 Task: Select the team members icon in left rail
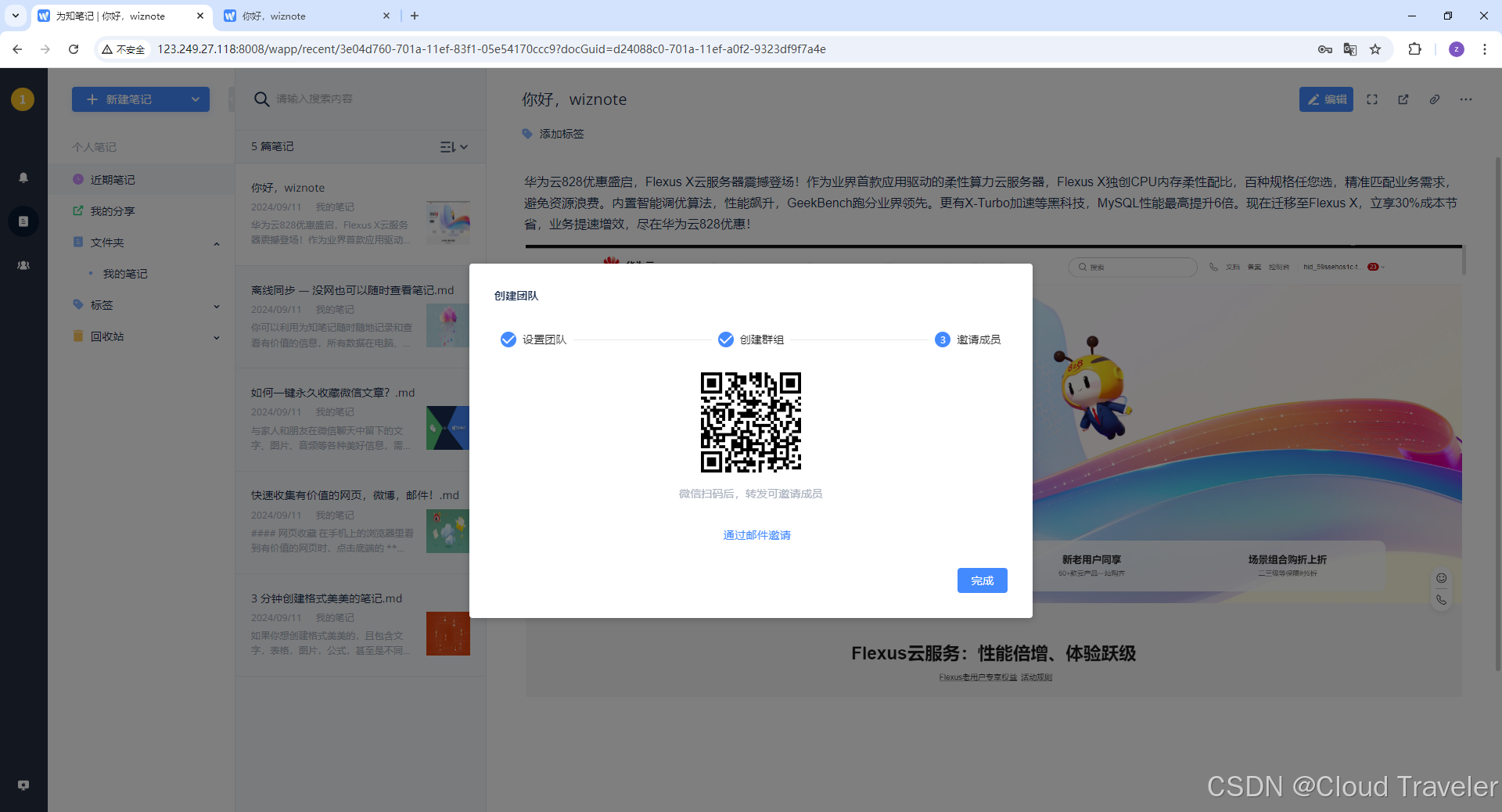(x=23, y=265)
